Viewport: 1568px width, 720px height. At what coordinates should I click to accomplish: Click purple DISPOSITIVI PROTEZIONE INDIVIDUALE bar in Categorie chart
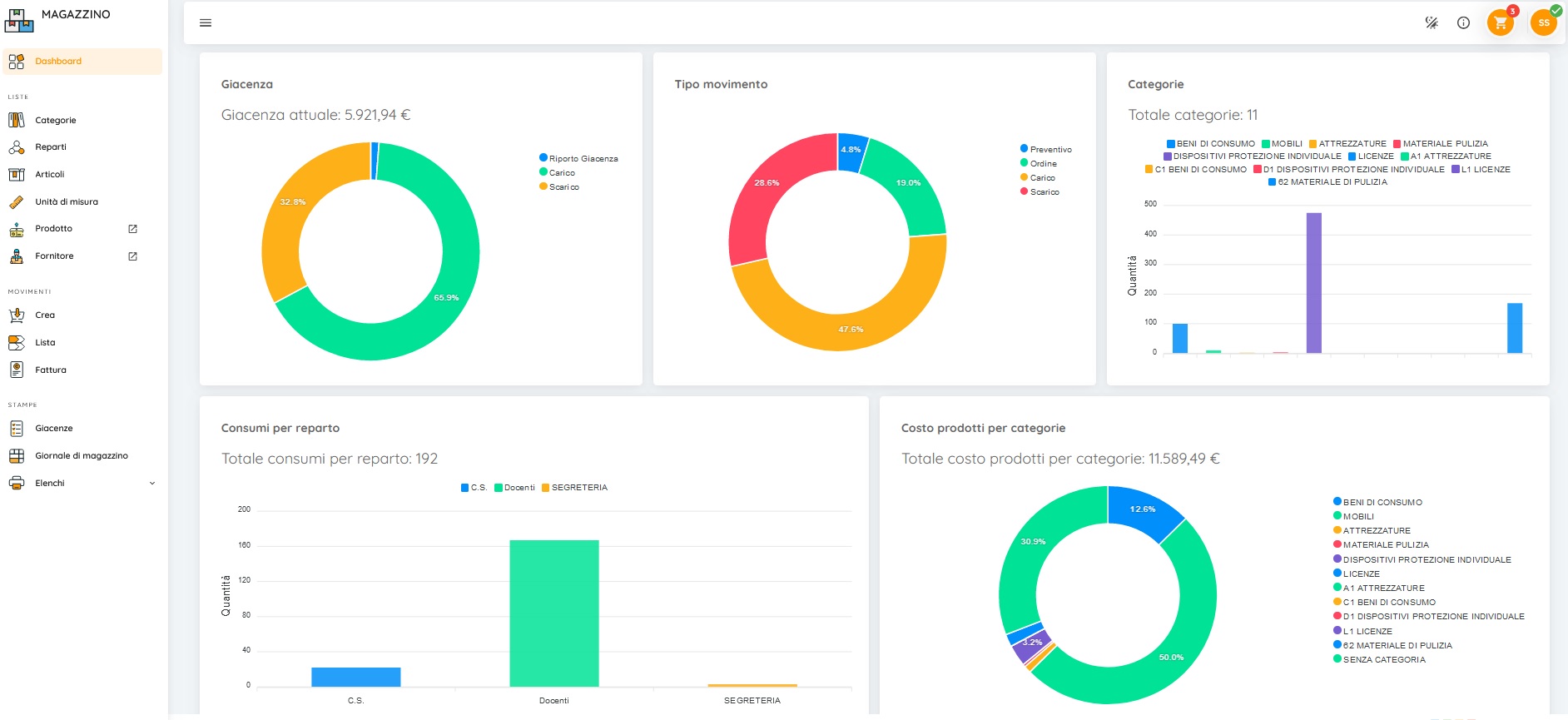pyautogui.click(x=1313, y=283)
